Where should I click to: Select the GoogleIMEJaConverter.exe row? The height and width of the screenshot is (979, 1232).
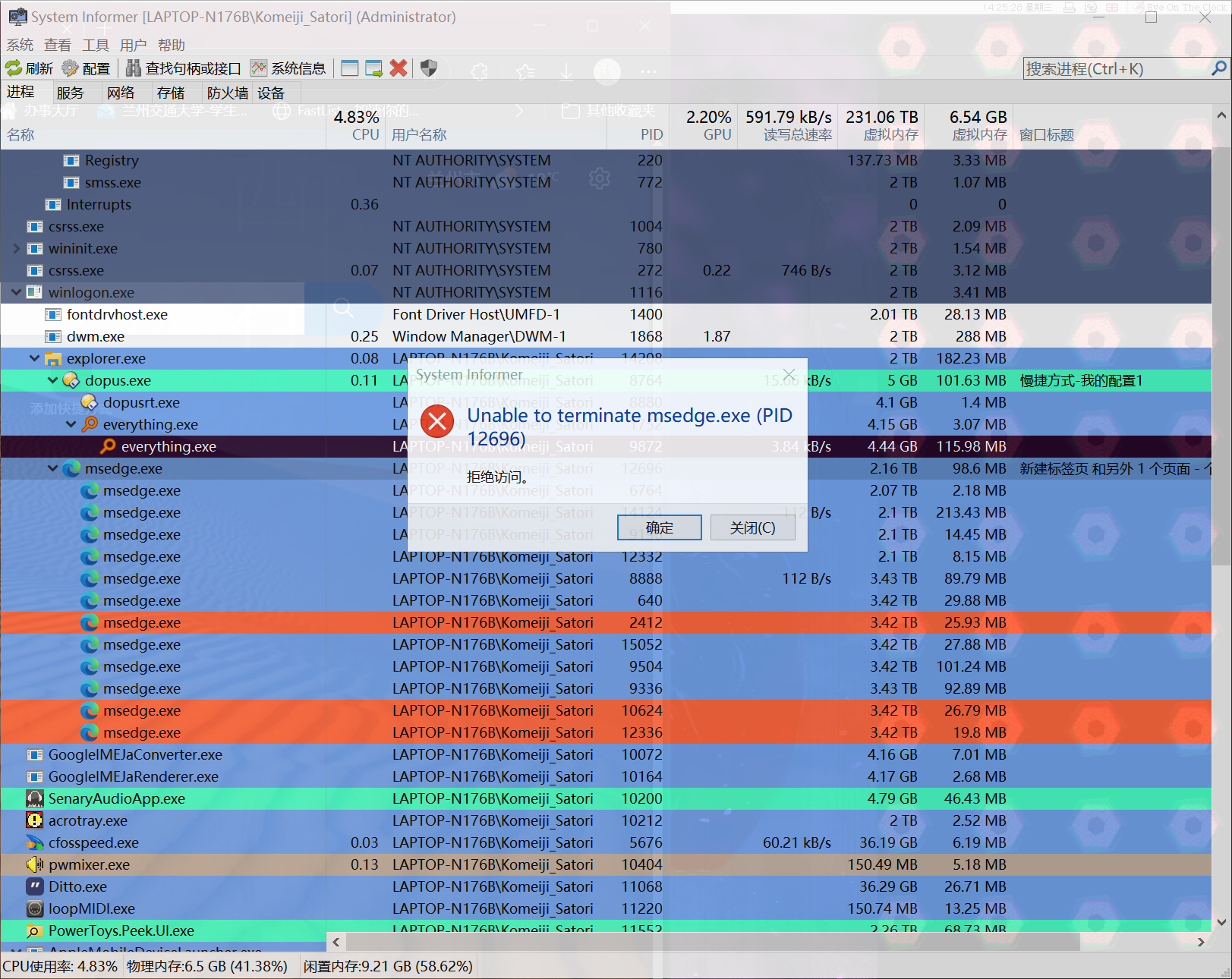point(606,754)
